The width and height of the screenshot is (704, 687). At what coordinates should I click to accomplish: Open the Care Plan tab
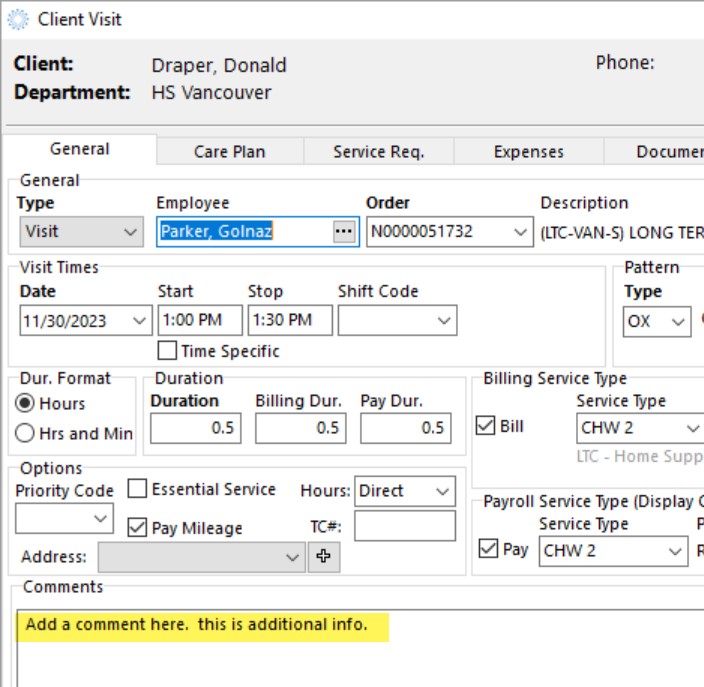pyautogui.click(x=229, y=152)
